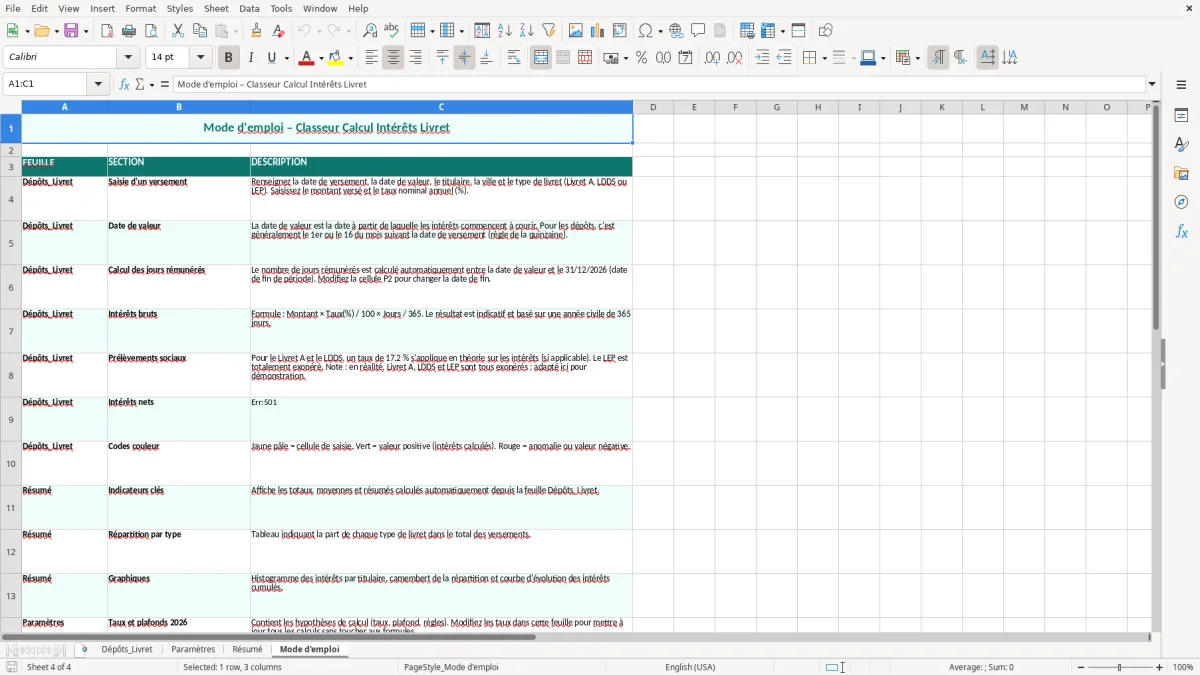The width and height of the screenshot is (1200, 675).
Task: Insert a comment
Action: (699, 31)
